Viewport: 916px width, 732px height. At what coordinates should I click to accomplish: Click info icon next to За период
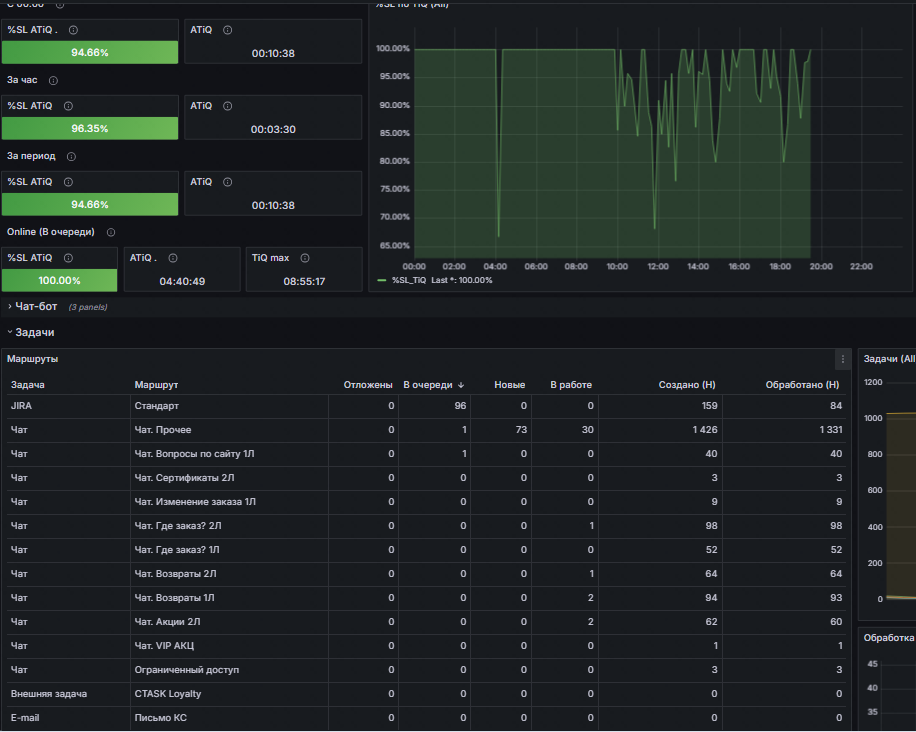click(x=71, y=157)
